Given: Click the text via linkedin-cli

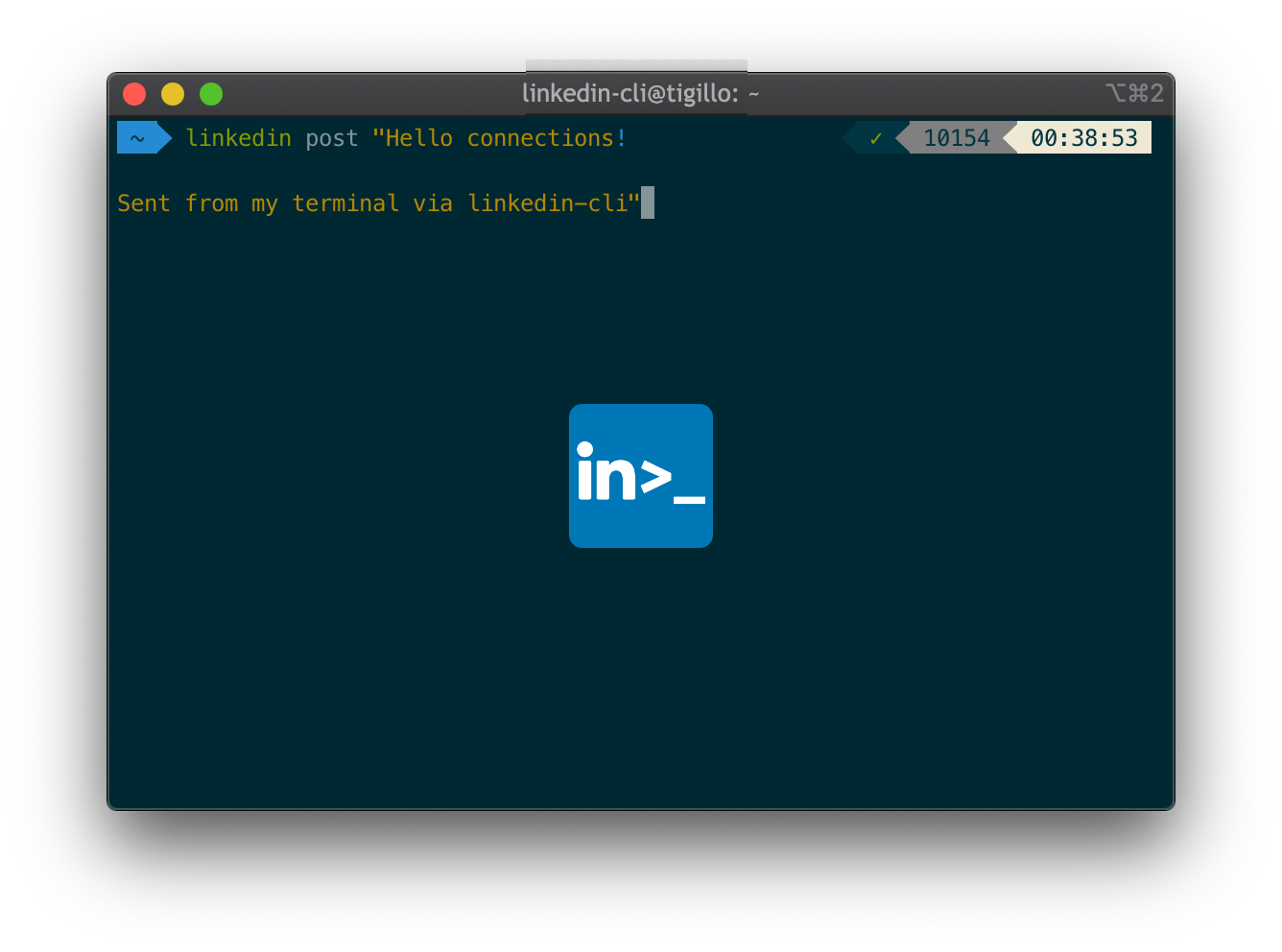Looking at the screenshot, I should pos(527,203).
